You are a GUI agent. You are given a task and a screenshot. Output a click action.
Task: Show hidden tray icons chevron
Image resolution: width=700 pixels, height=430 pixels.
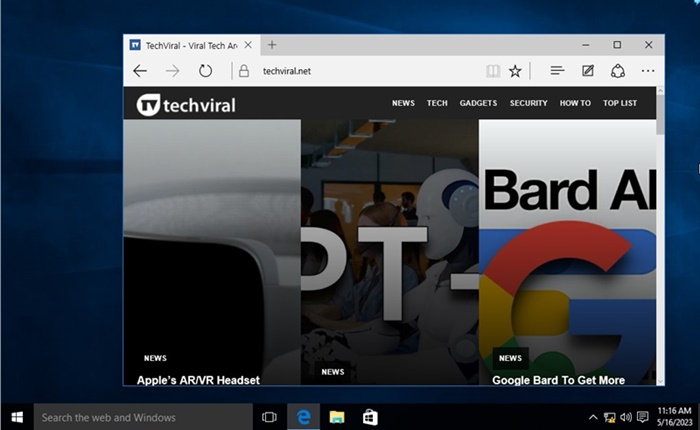click(x=593, y=417)
